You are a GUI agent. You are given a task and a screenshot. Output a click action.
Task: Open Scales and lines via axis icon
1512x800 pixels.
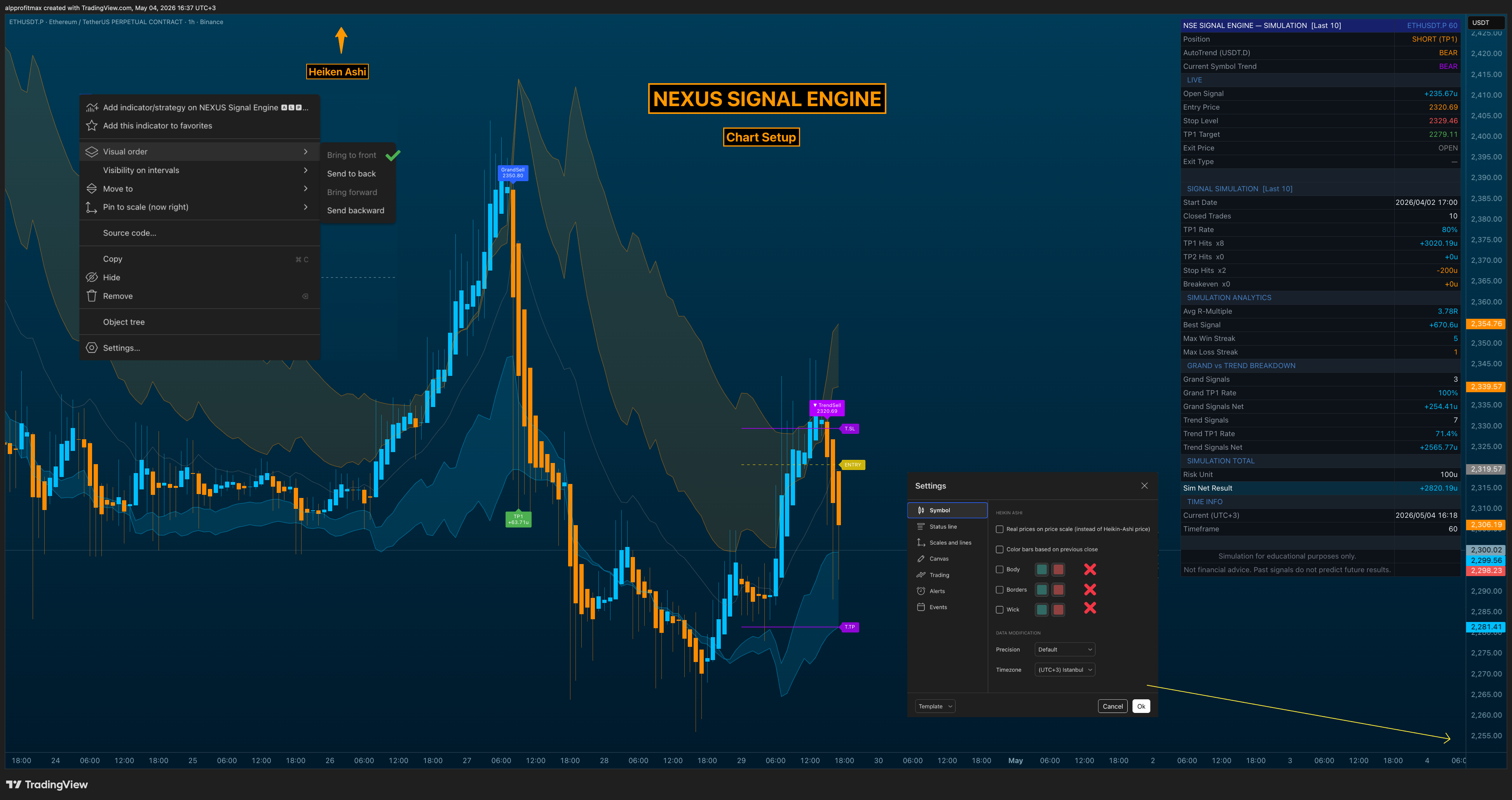pos(921,542)
